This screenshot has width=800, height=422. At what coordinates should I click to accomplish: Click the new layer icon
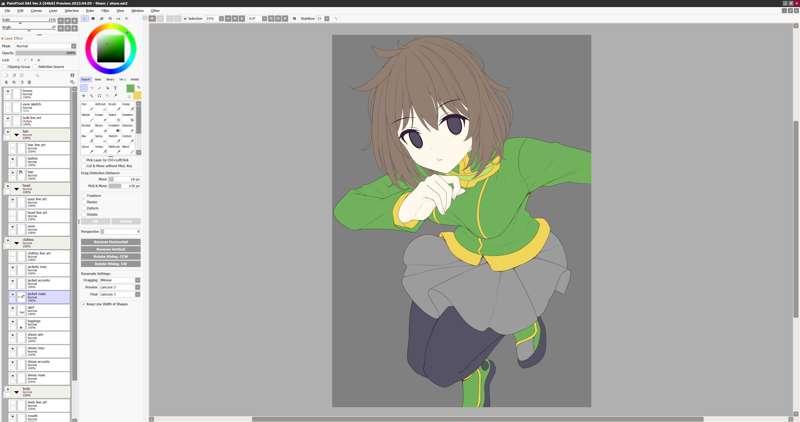click(x=6, y=75)
